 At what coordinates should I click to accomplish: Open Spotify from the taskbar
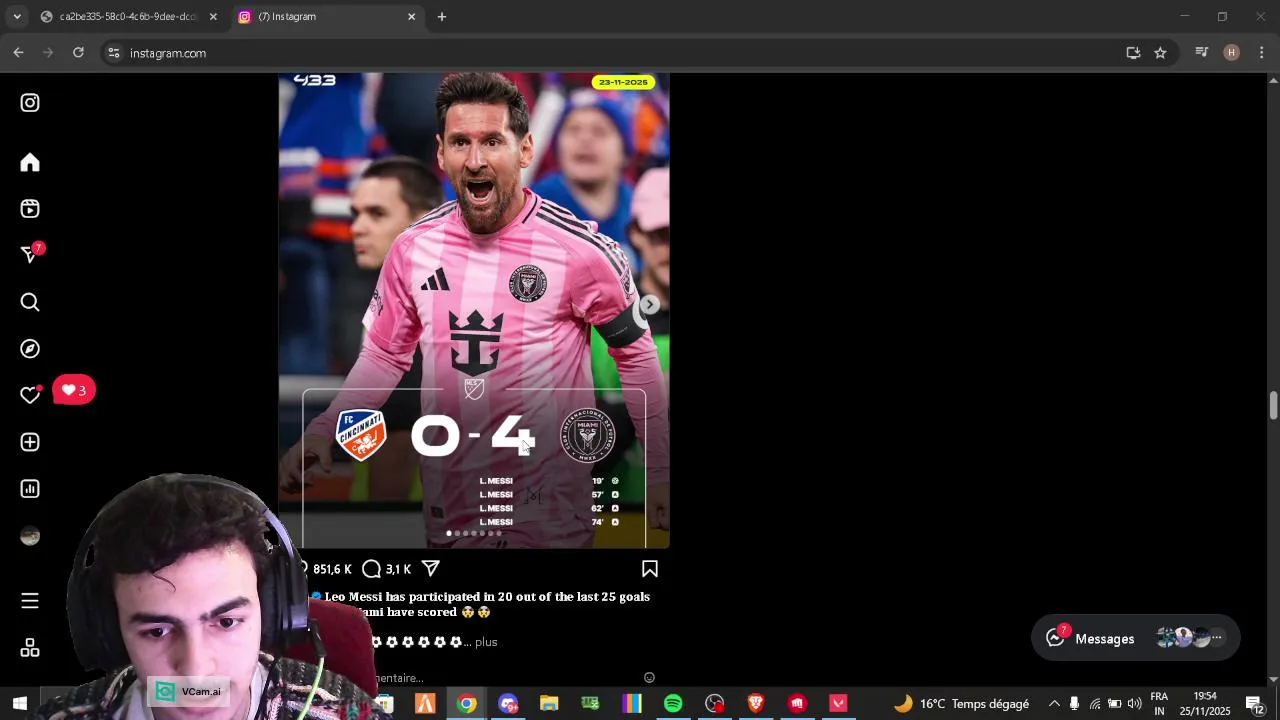click(673, 704)
